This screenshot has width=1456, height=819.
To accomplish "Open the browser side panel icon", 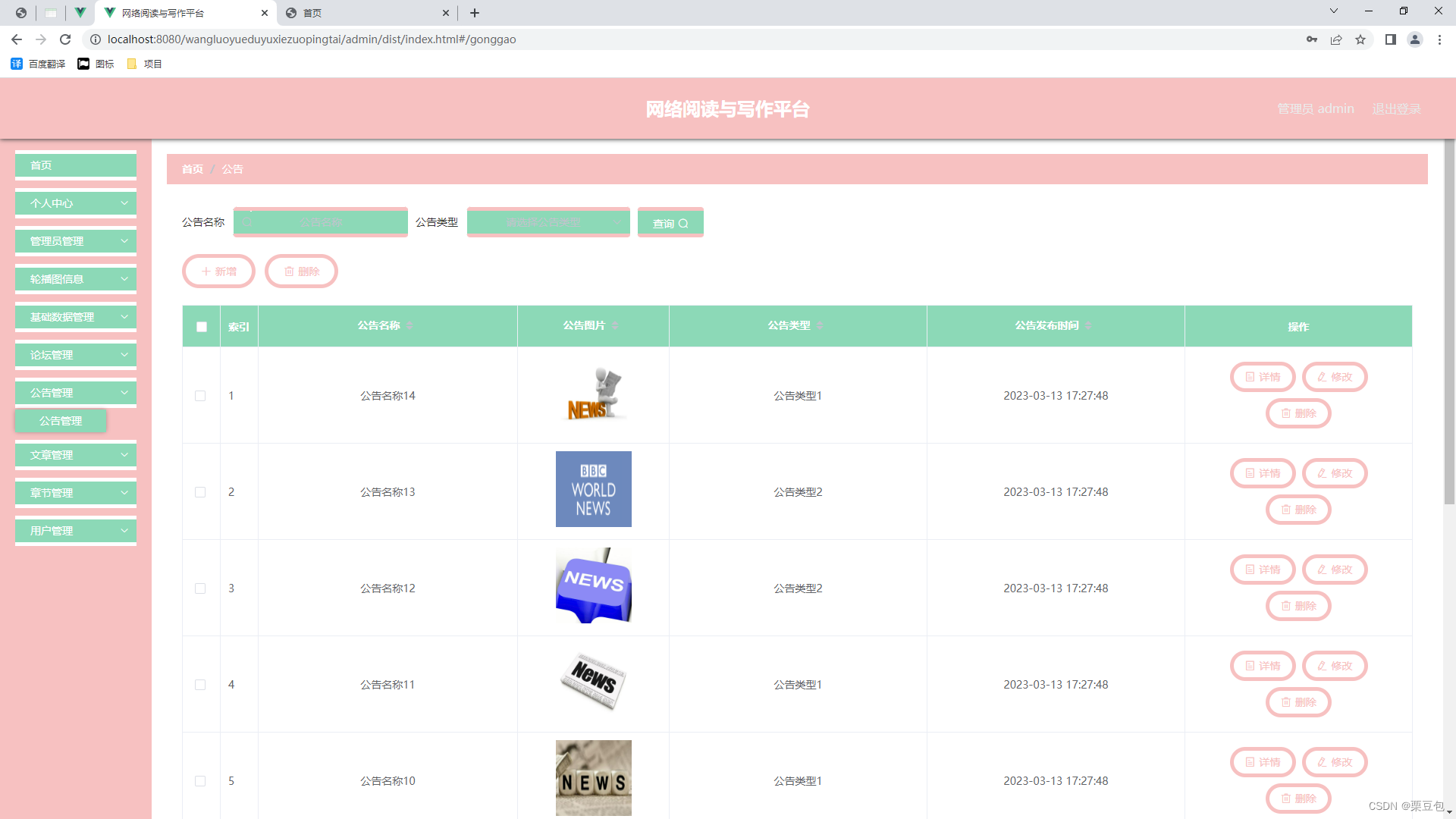I will pos(1390,39).
